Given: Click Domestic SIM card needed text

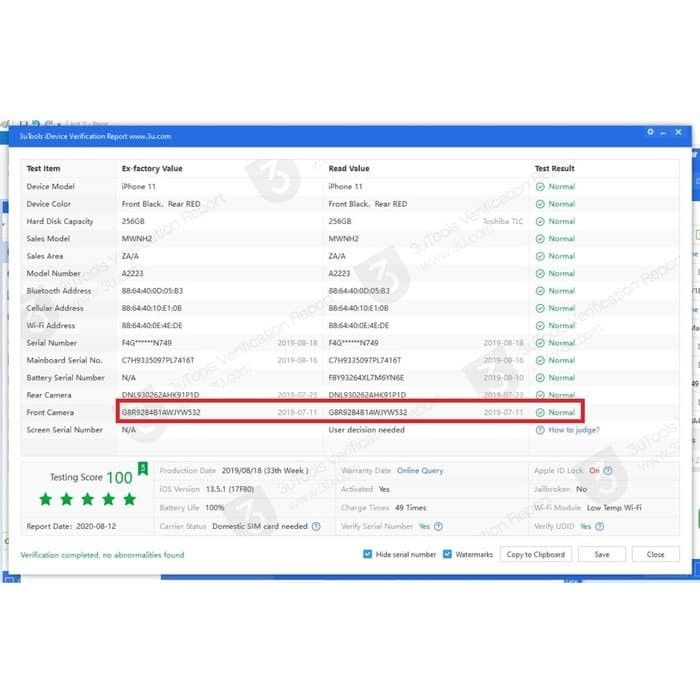Looking at the screenshot, I should 260,526.
